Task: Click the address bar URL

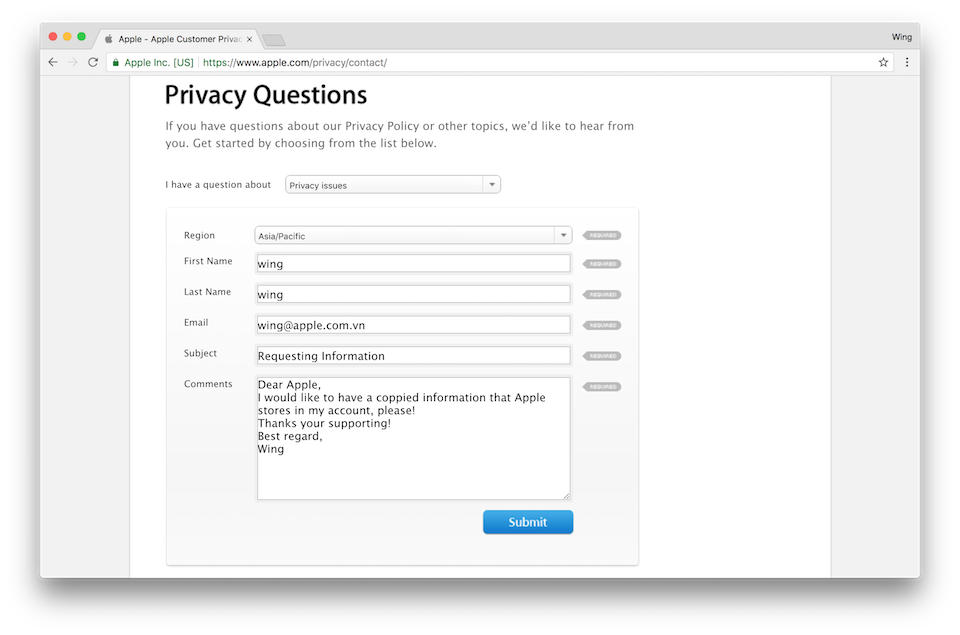Action: pyautogui.click(x=294, y=62)
